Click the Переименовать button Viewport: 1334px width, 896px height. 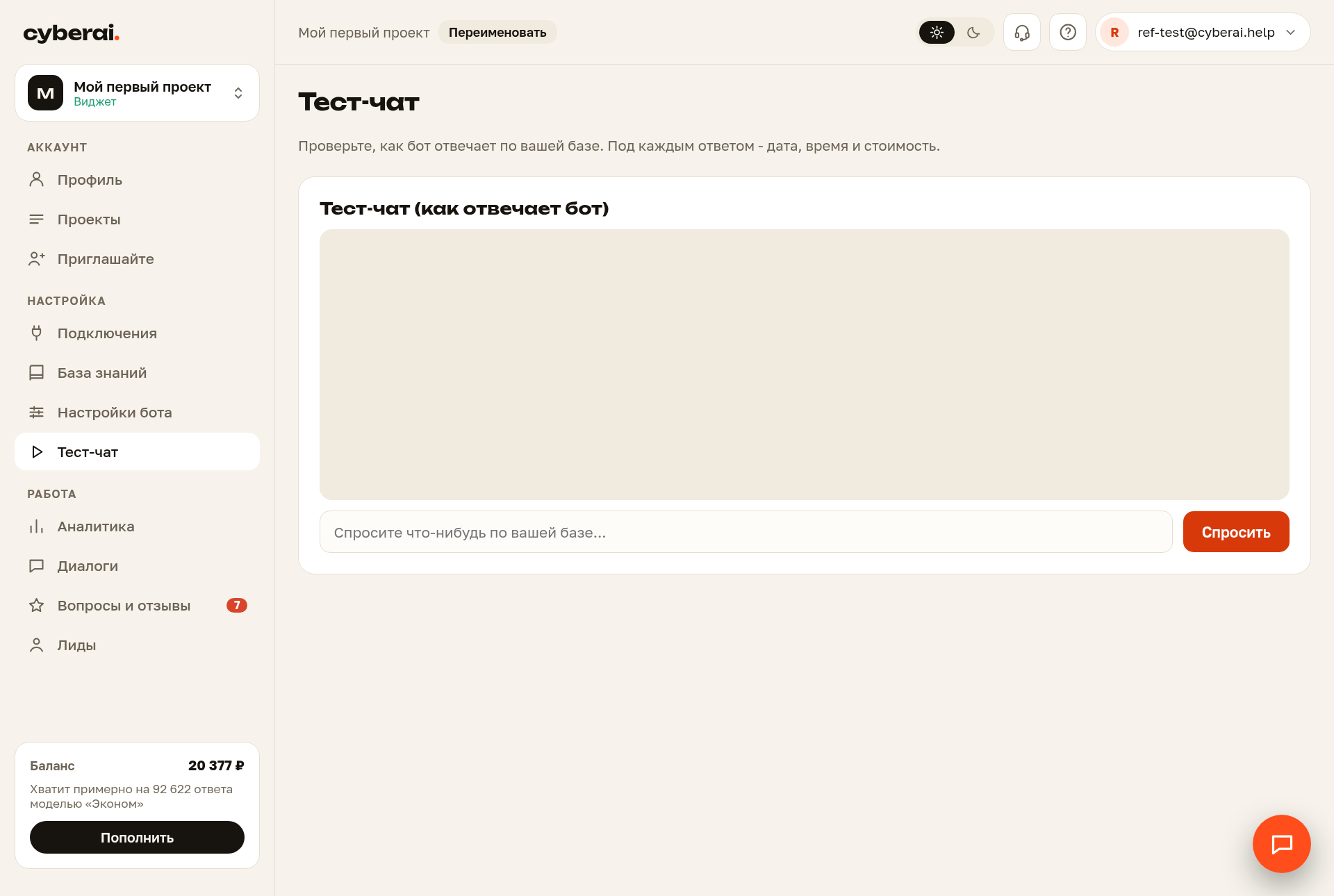[497, 32]
